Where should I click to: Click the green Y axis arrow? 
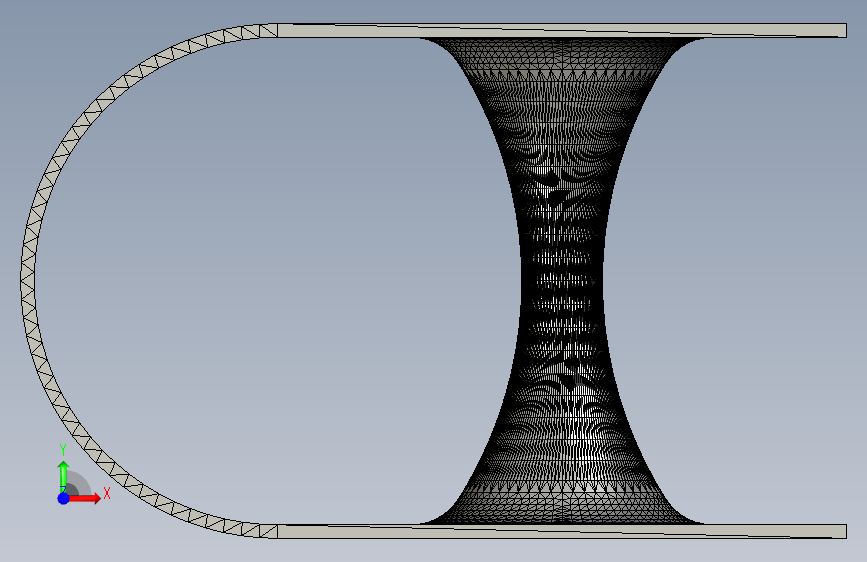[64, 477]
